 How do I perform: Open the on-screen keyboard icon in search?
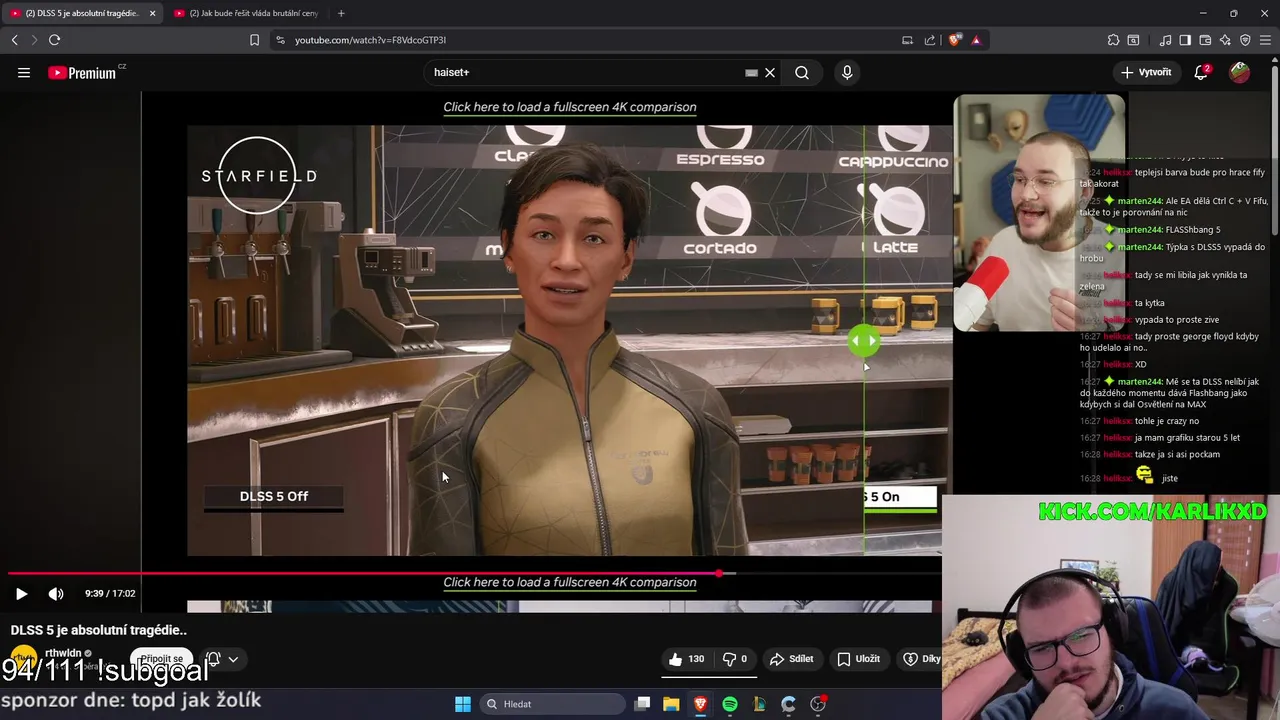tap(751, 72)
